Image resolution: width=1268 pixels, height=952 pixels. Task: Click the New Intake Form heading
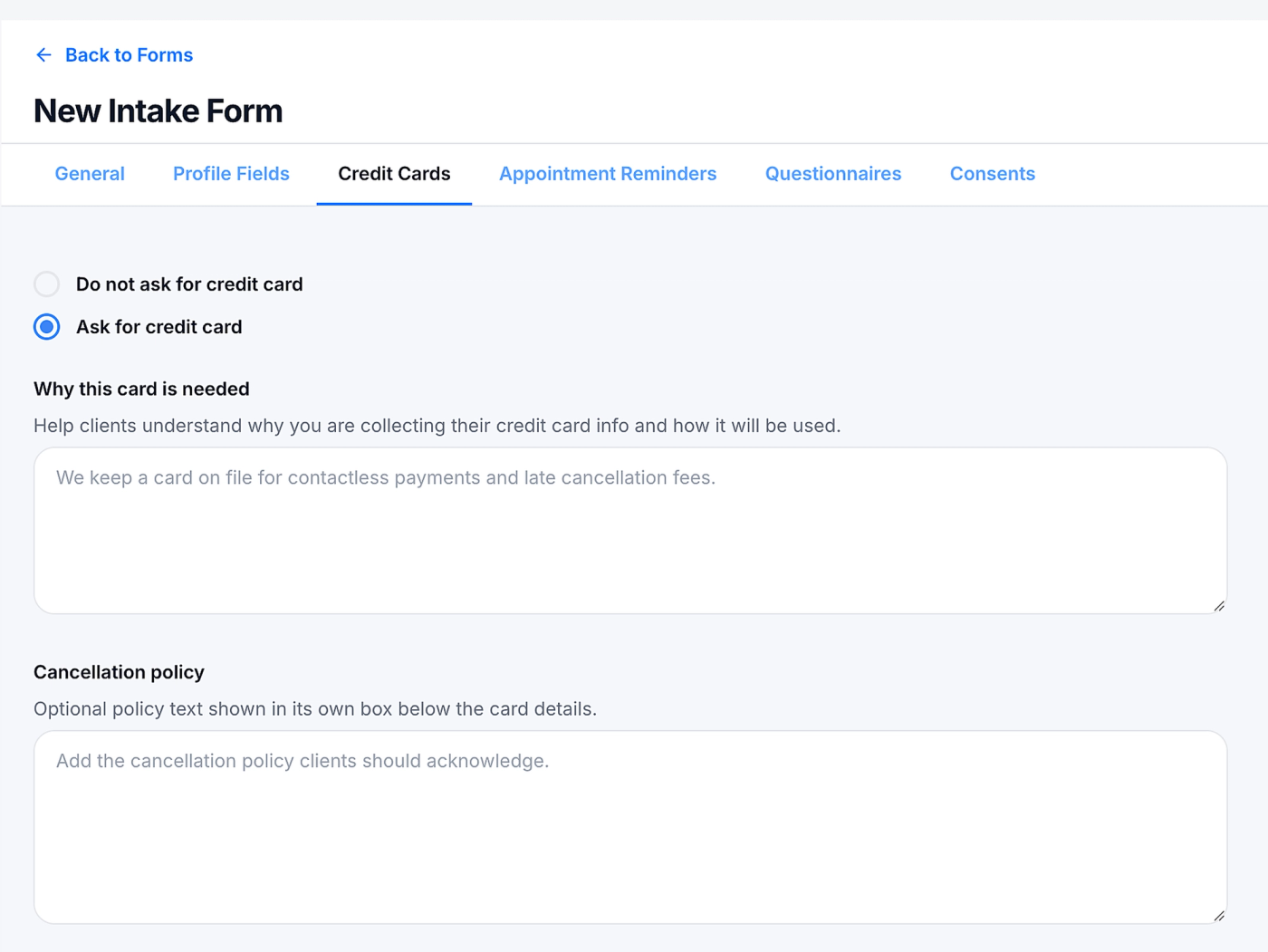158,111
